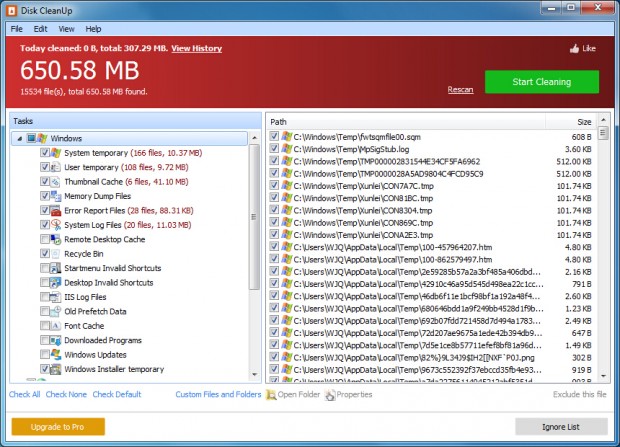The width and height of the screenshot is (620, 447).
Task: Click the Memory Dump Files icon
Action: click(x=56, y=196)
